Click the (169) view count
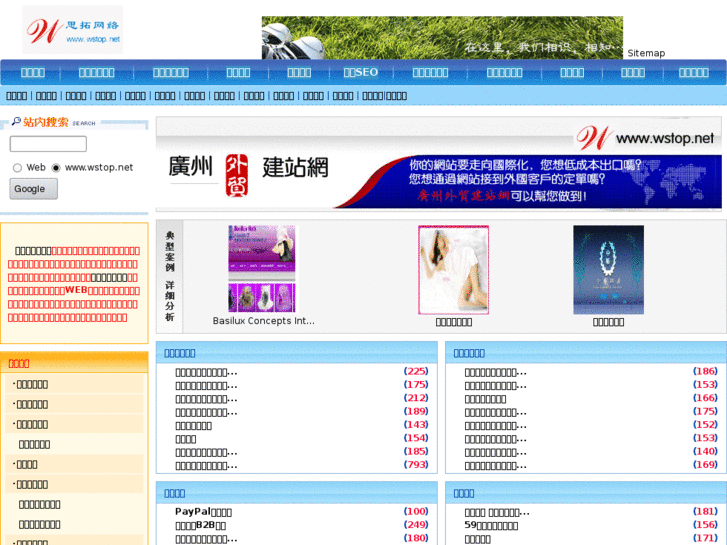The width and height of the screenshot is (727, 545). pyautogui.click(x=705, y=465)
